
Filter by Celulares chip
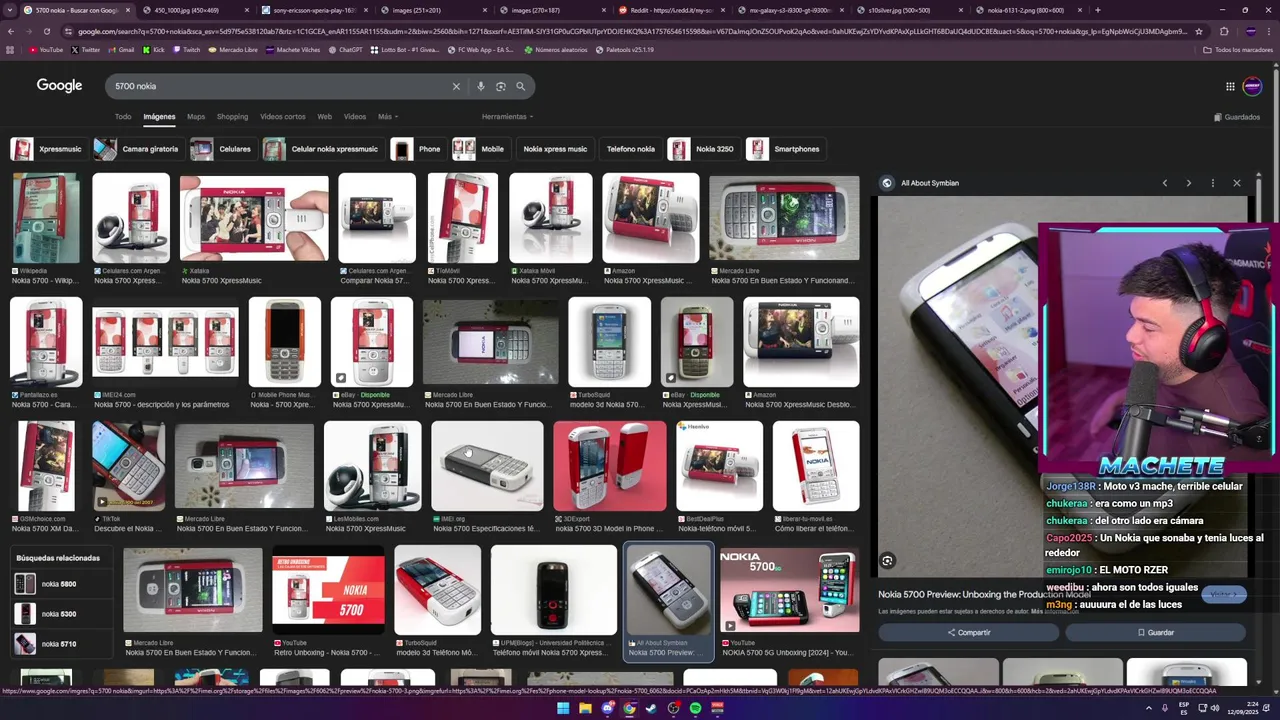point(222,149)
